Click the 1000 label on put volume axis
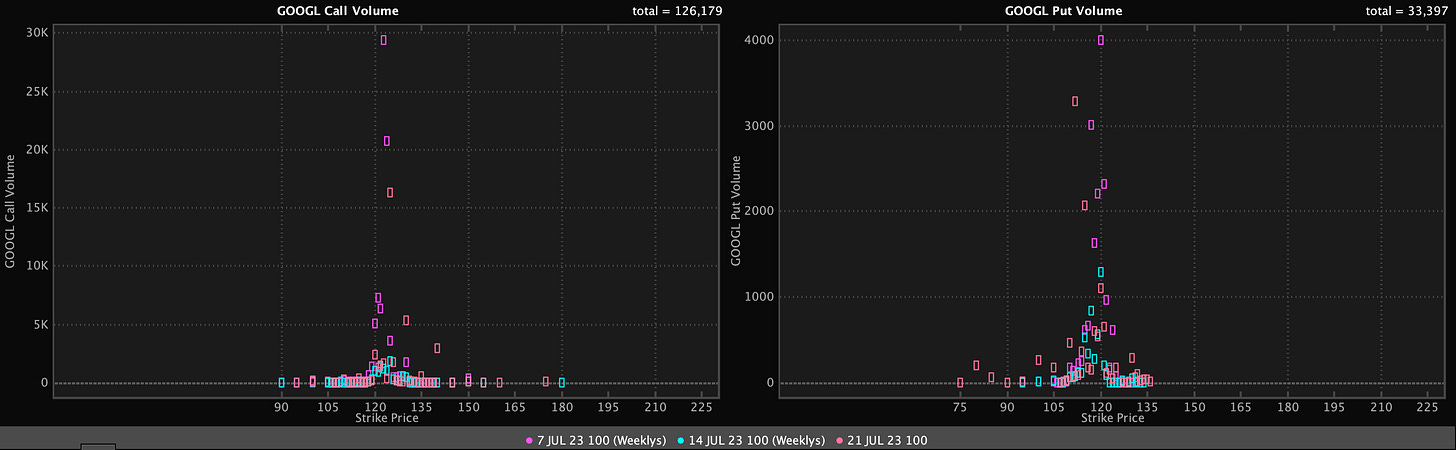The height and width of the screenshot is (450, 1456). (758, 297)
